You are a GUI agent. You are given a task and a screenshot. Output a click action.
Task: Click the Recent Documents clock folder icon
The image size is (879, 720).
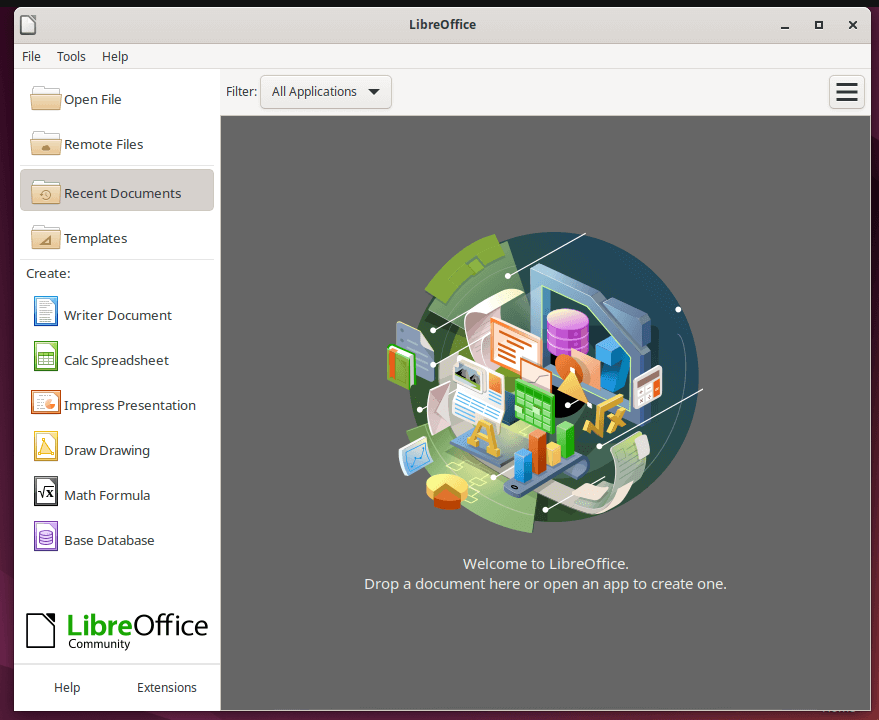tap(45, 192)
